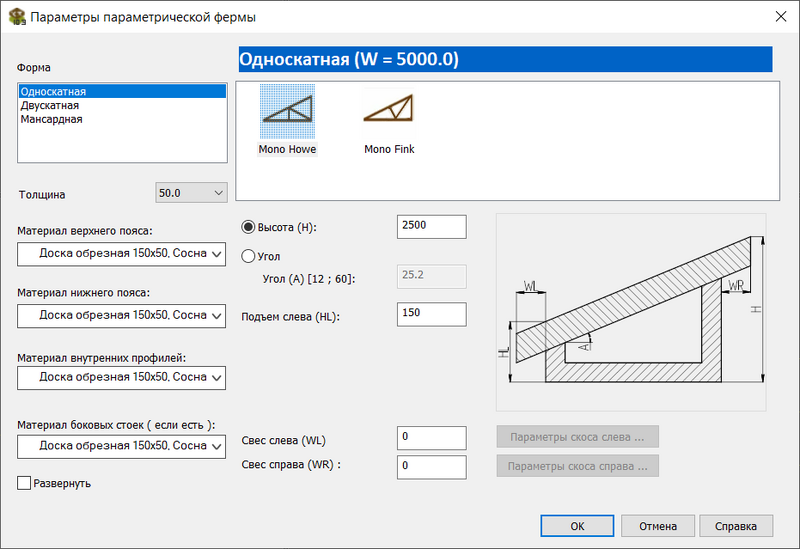This screenshot has height=549, width=800.
Task: Confirm with the OK button
Action: (577, 526)
